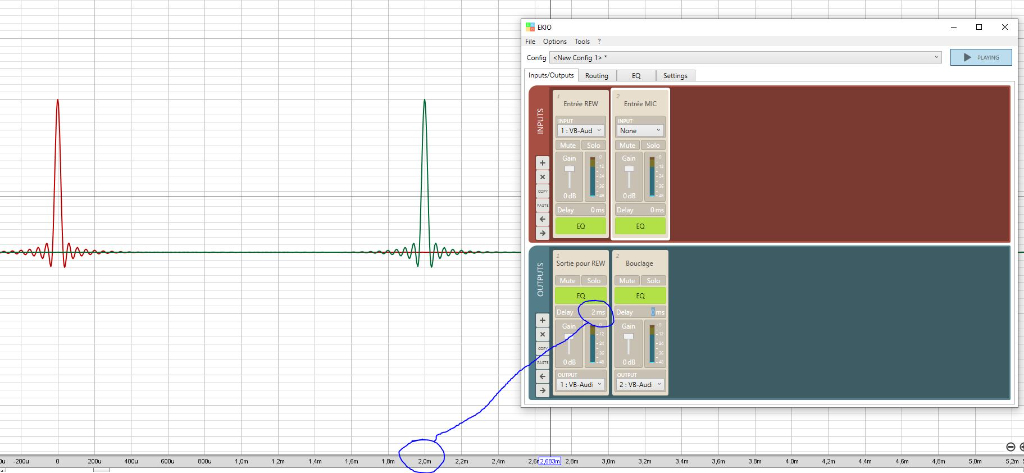The width and height of the screenshot is (1024, 473).
Task: Open the Bouclage output device dropdown
Action: (641, 385)
